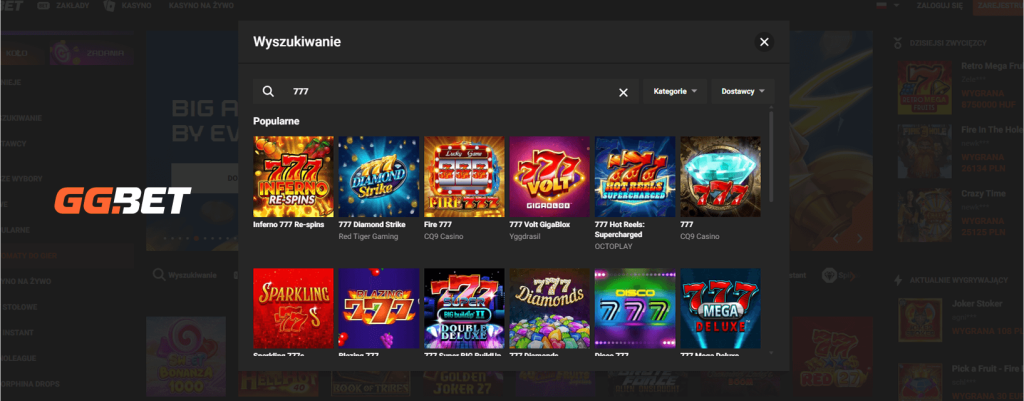This screenshot has width=1024, height=401.
Task: Select the Fire 777 slot icon
Action: (x=463, y=176)
